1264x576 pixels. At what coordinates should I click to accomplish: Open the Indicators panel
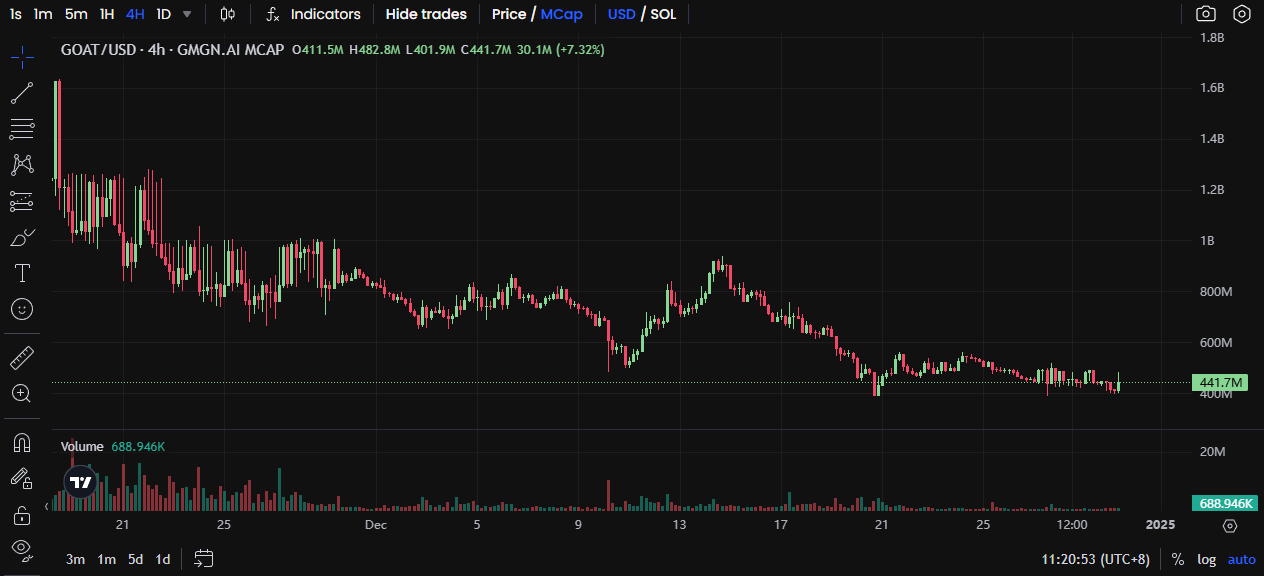pos(314,14)
